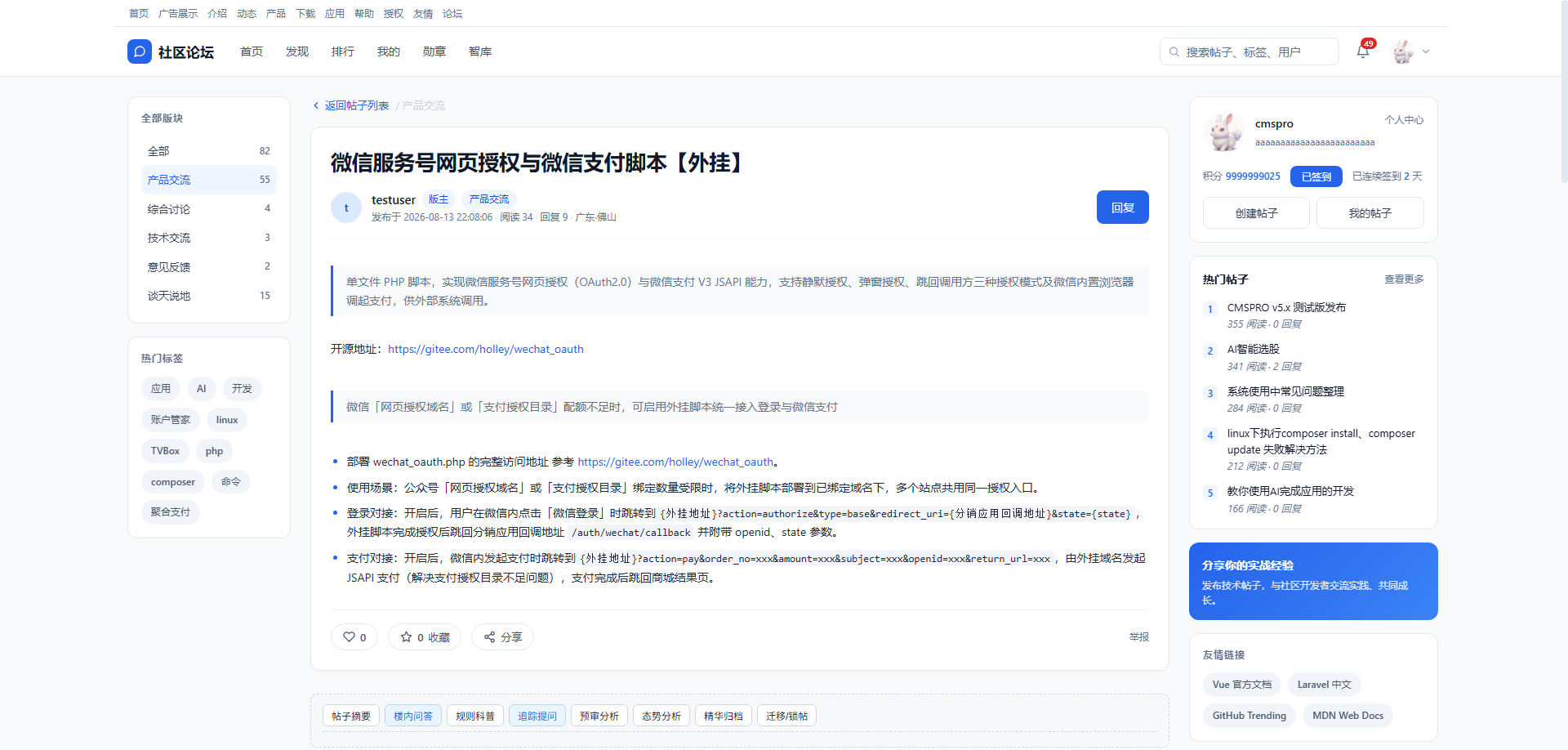1568x750 pixels.
Task: Click 论坛 in top bar
Action: (452, 13)
